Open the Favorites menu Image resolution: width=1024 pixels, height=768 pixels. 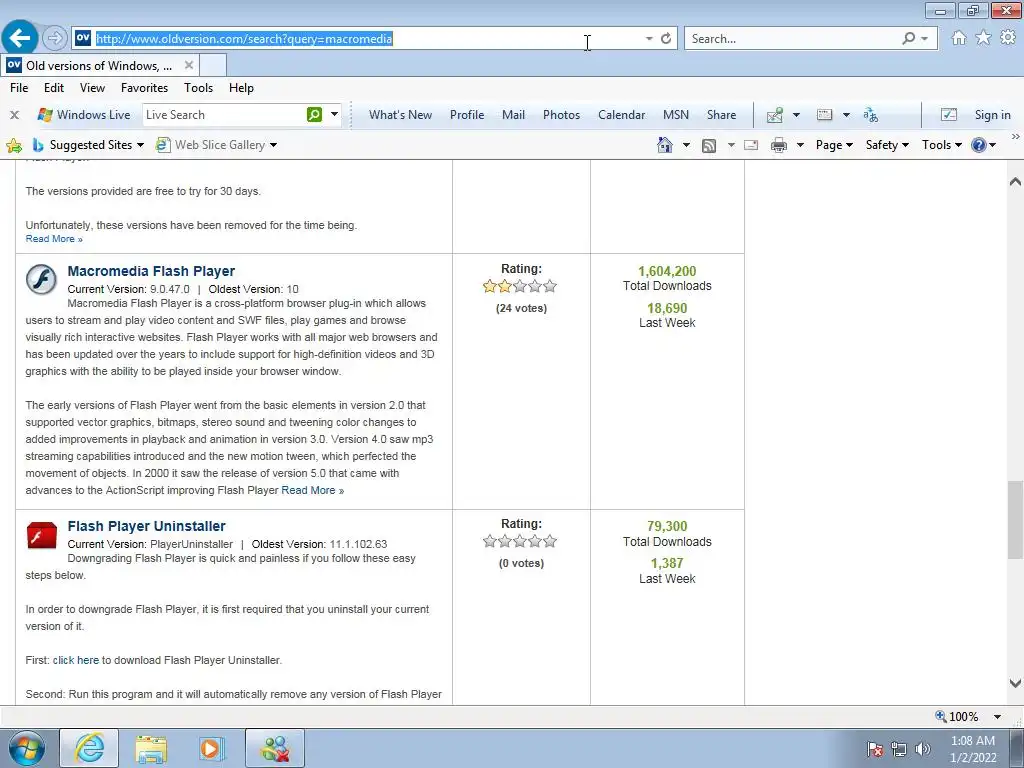pyautogui.click(x=144, y=88)
